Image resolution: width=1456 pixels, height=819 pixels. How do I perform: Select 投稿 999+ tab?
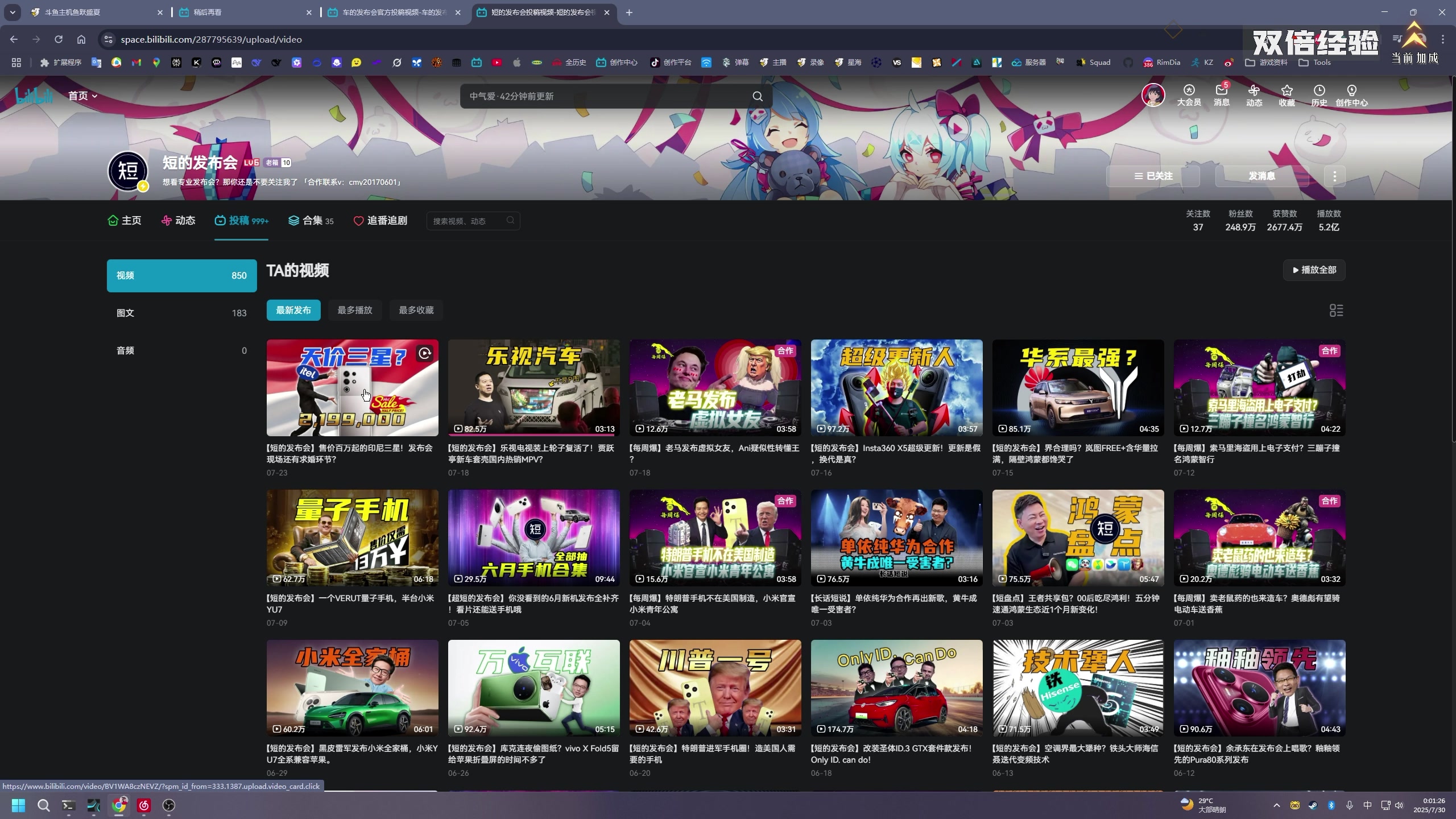pos(241,221)
